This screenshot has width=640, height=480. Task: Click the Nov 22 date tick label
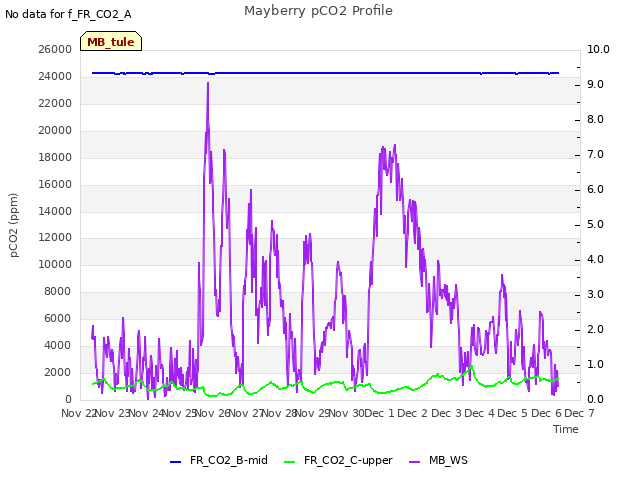click(79, 413)
